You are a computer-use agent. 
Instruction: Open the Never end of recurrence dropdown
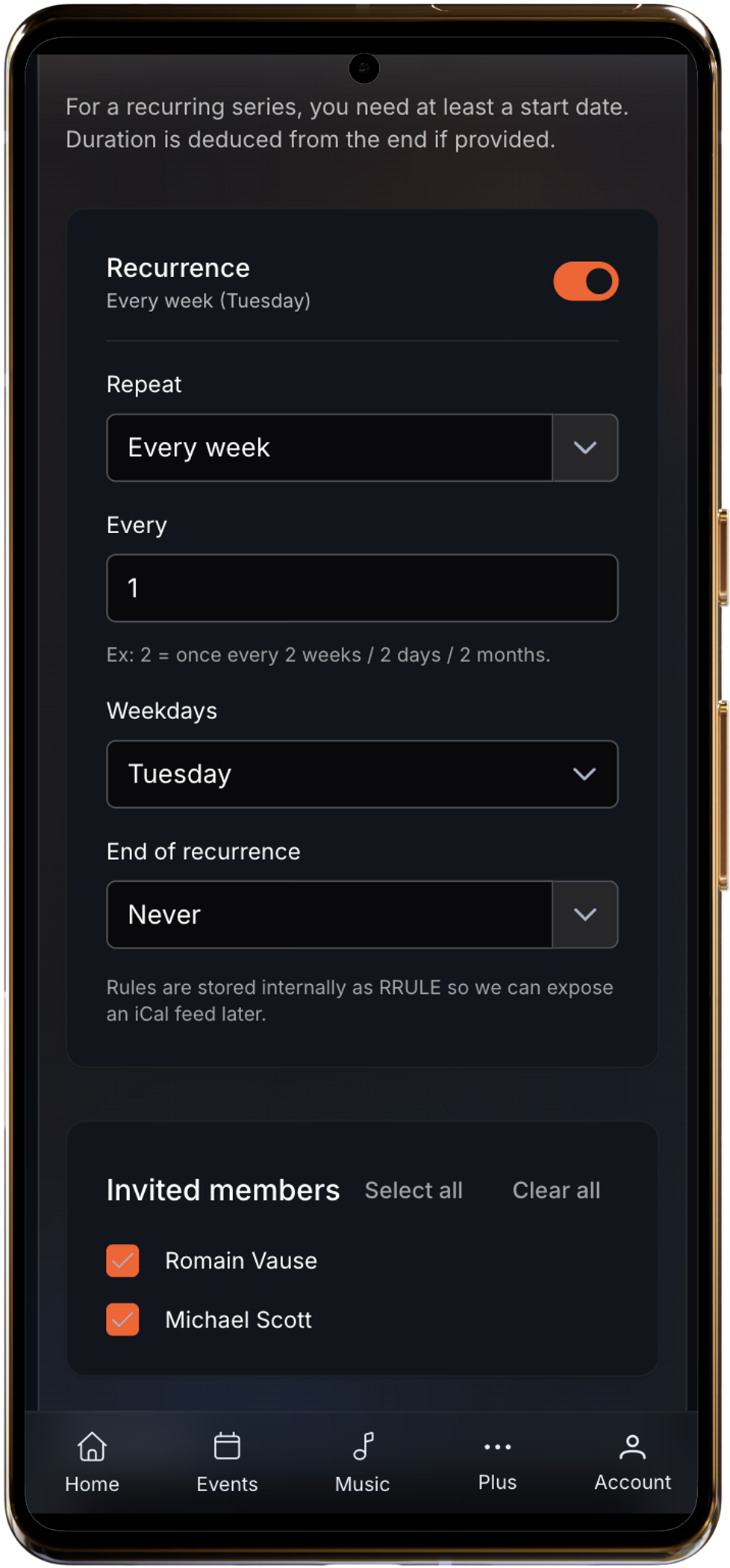tap(329, 915)
